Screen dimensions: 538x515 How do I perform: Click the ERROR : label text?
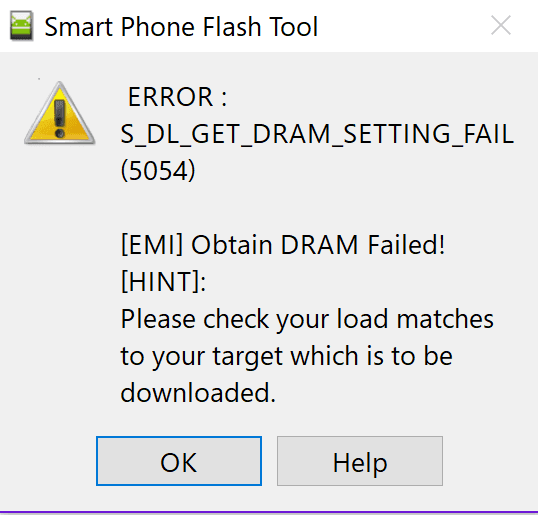coord(177,97)
